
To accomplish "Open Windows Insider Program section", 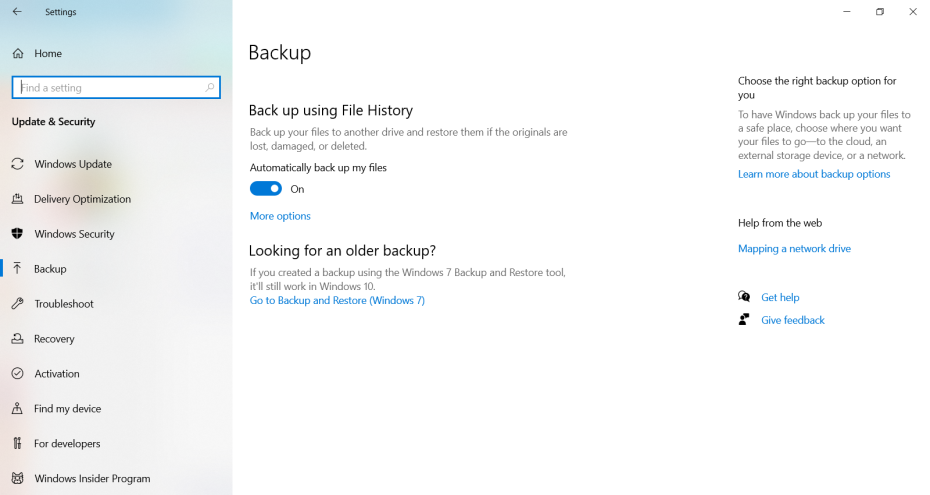I will 92,479.
